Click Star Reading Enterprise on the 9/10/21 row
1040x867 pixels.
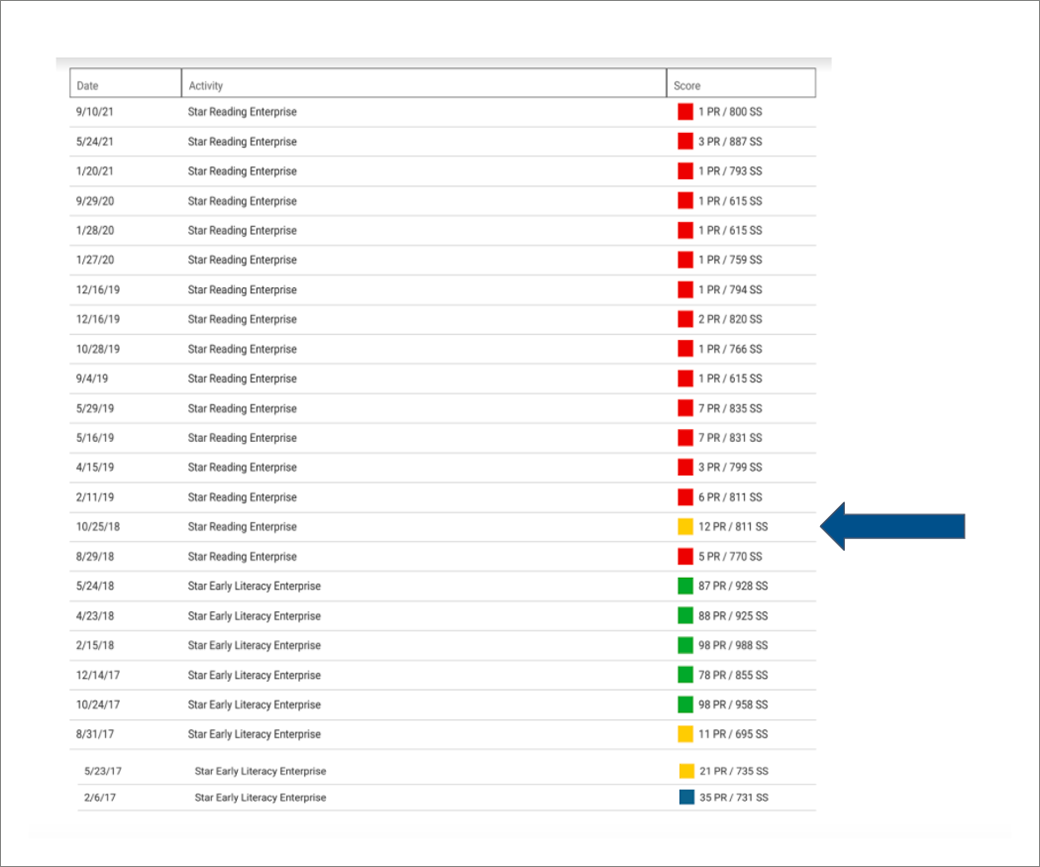[x=242, y=111]
